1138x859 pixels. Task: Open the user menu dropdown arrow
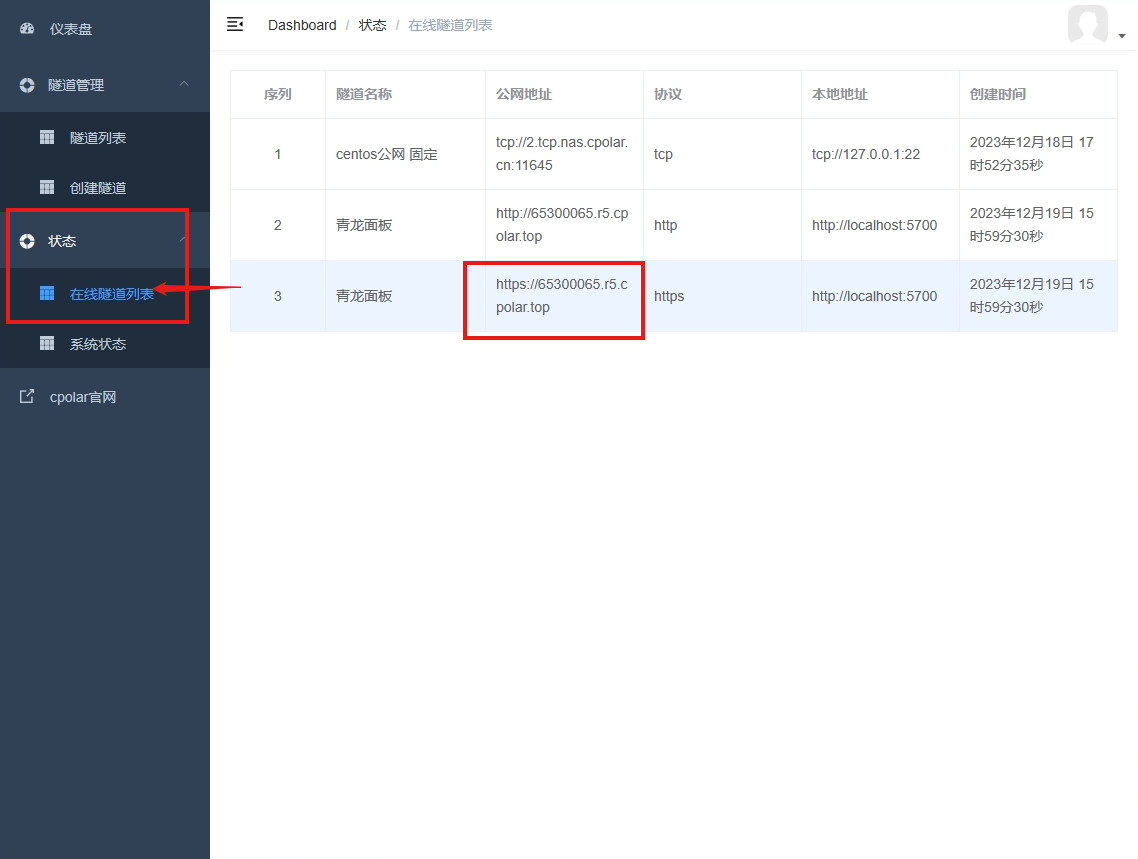1122,36
